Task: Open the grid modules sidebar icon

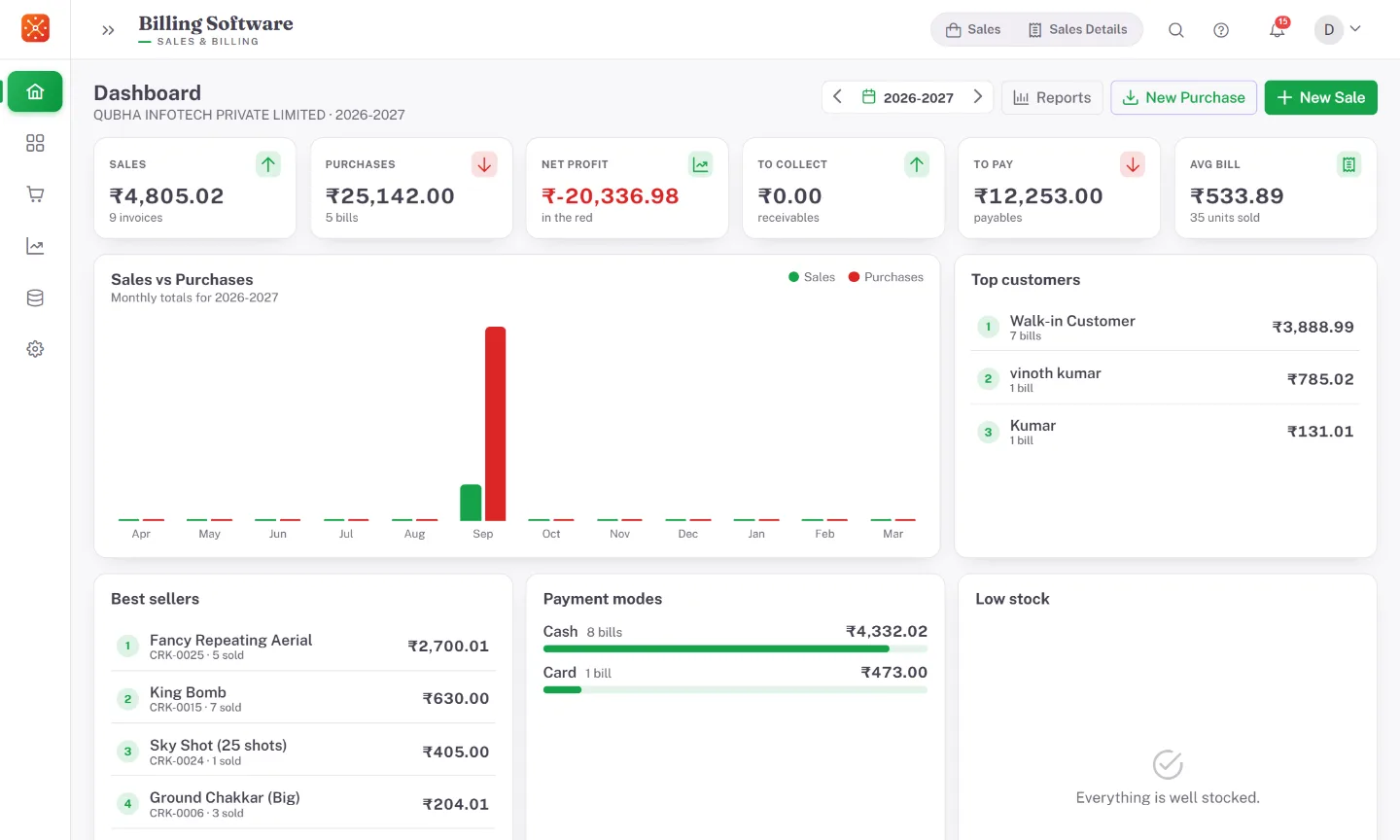Action: tap(35, 143)
